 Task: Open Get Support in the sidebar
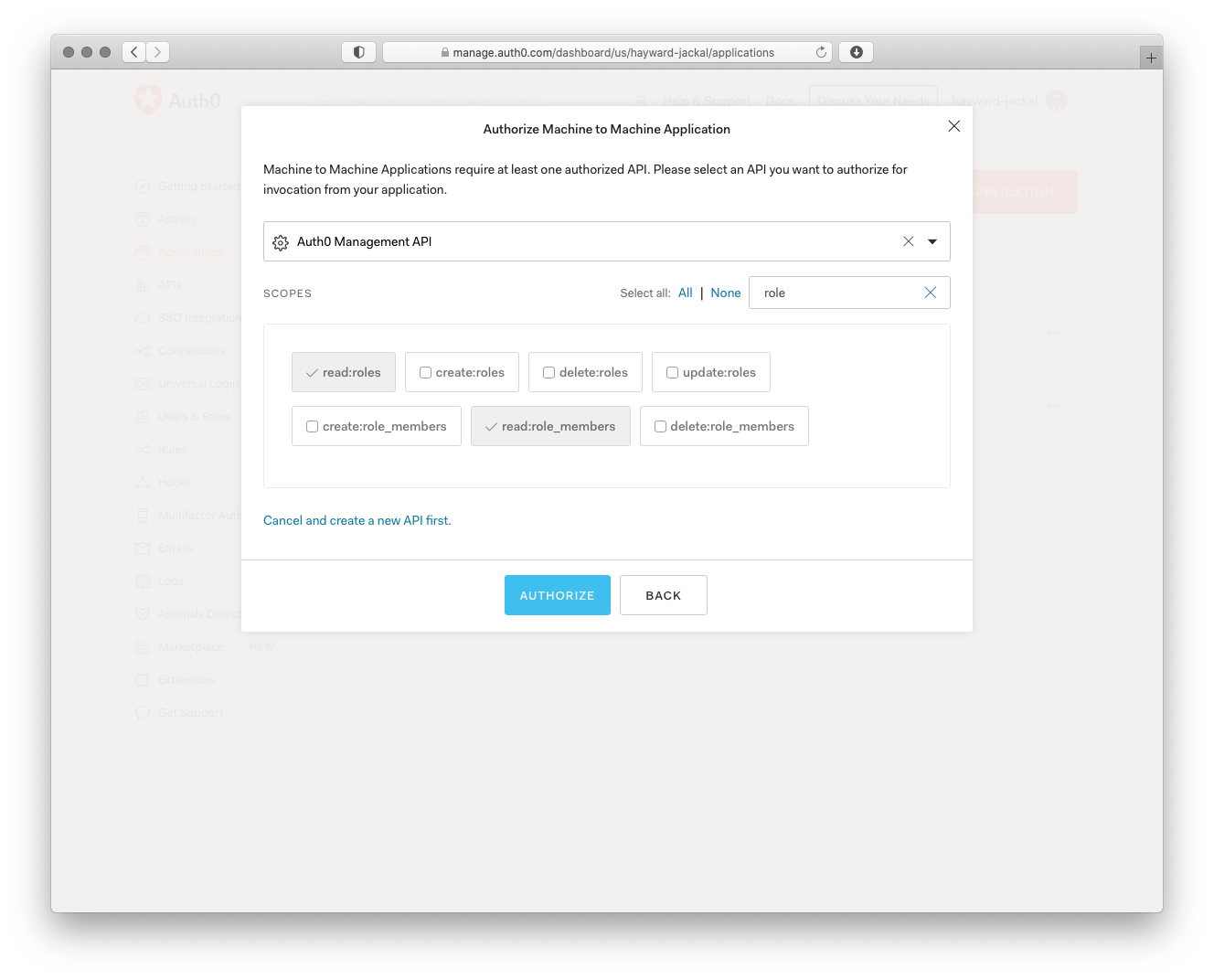tap(179, 713)
